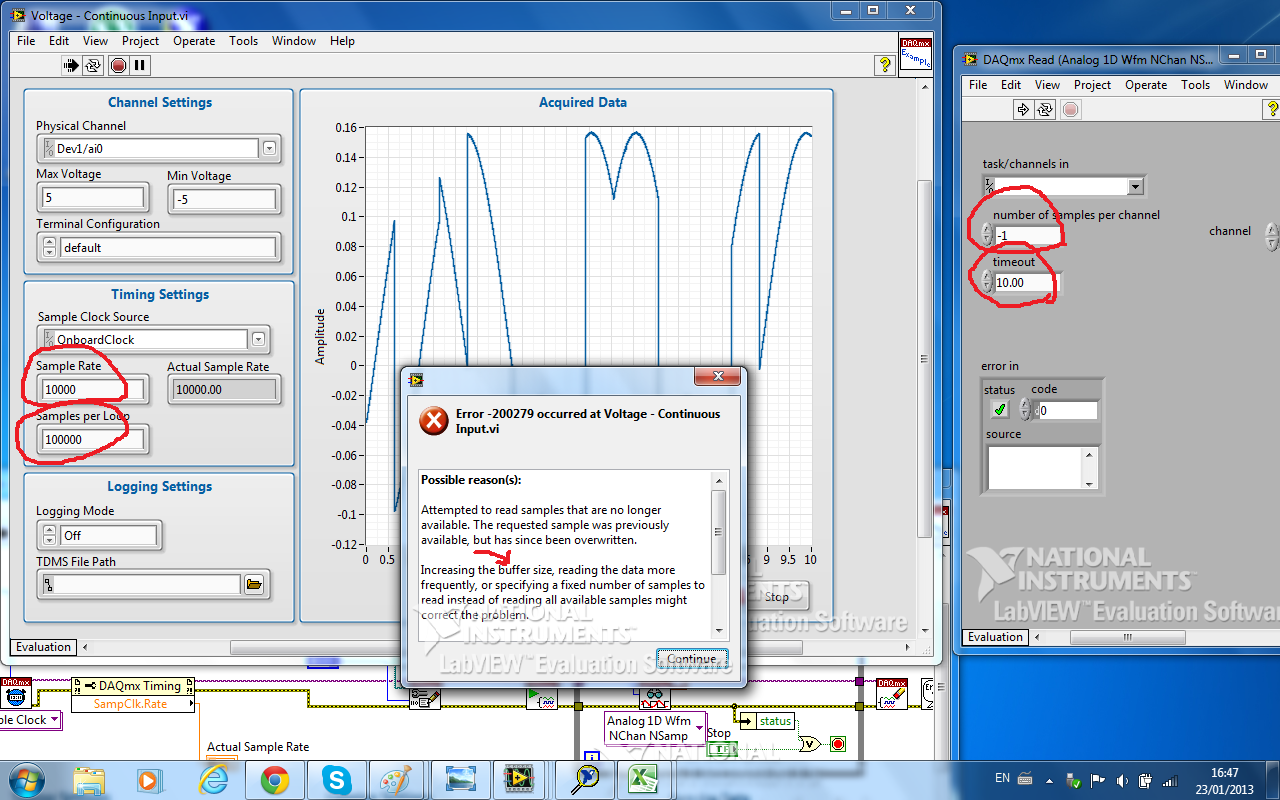This screenshot has width=1280, height=800.
Task: Toggle the error in status checkmark
Action: click(x=999, y=410)
